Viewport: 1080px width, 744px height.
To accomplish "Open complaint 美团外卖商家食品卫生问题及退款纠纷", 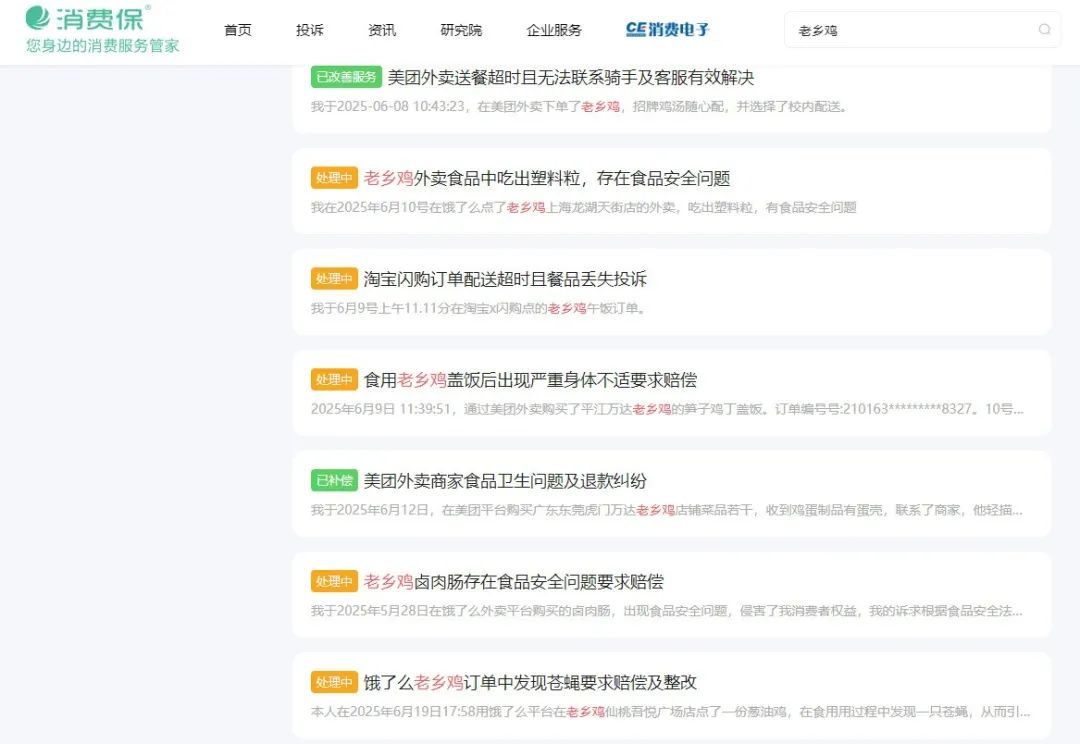I will pos(505,481).
